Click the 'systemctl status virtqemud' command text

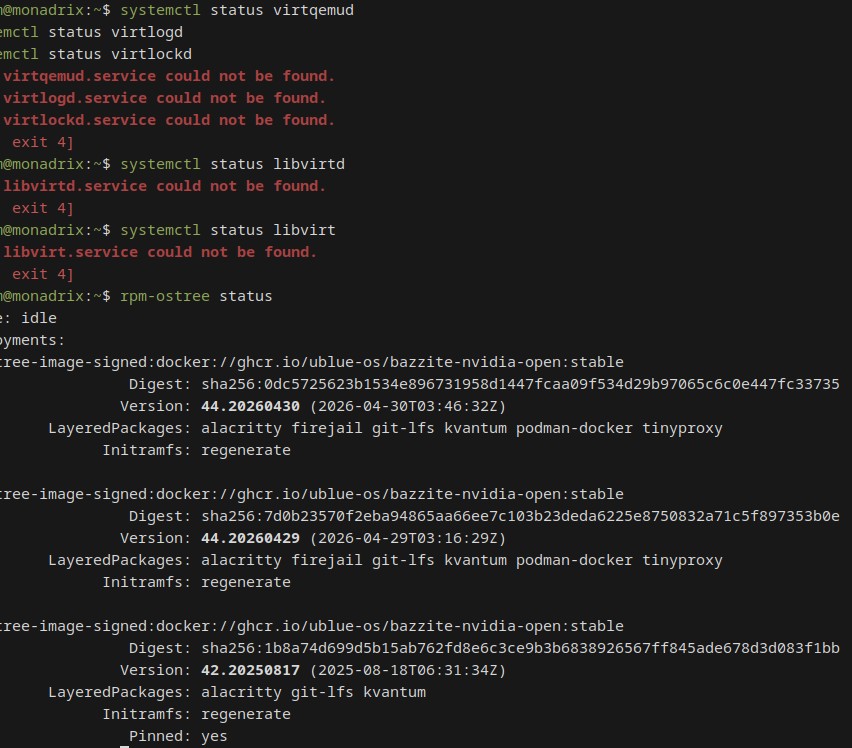tap(237, 10)
